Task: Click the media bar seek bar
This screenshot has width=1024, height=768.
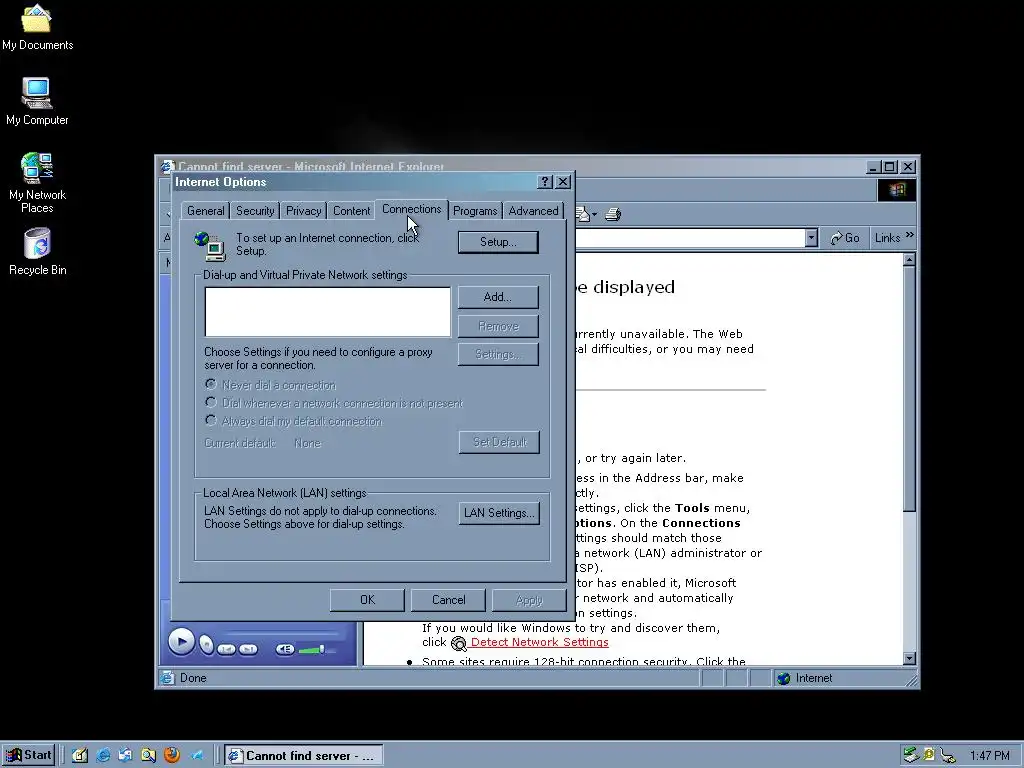Action: pos(281,633)
